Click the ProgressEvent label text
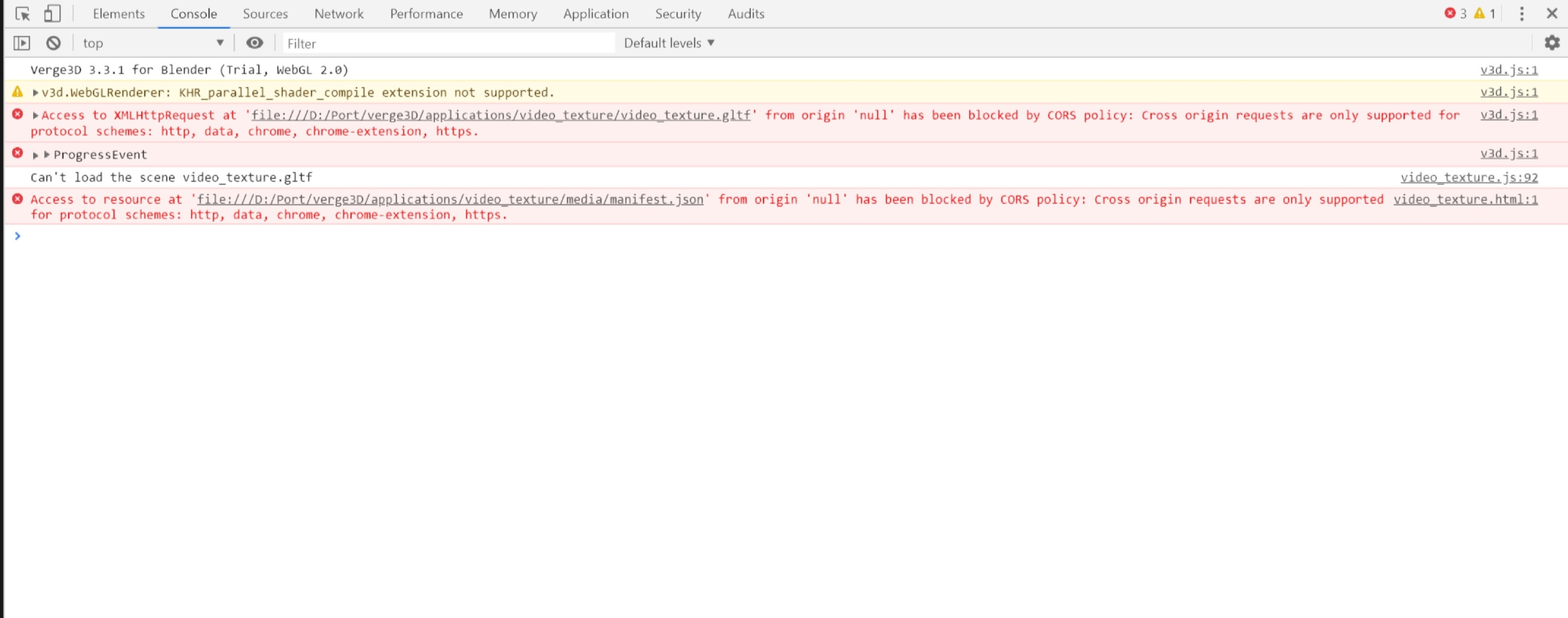The height and width of the screenshot is (618, 1568). [x=100, y=155]
